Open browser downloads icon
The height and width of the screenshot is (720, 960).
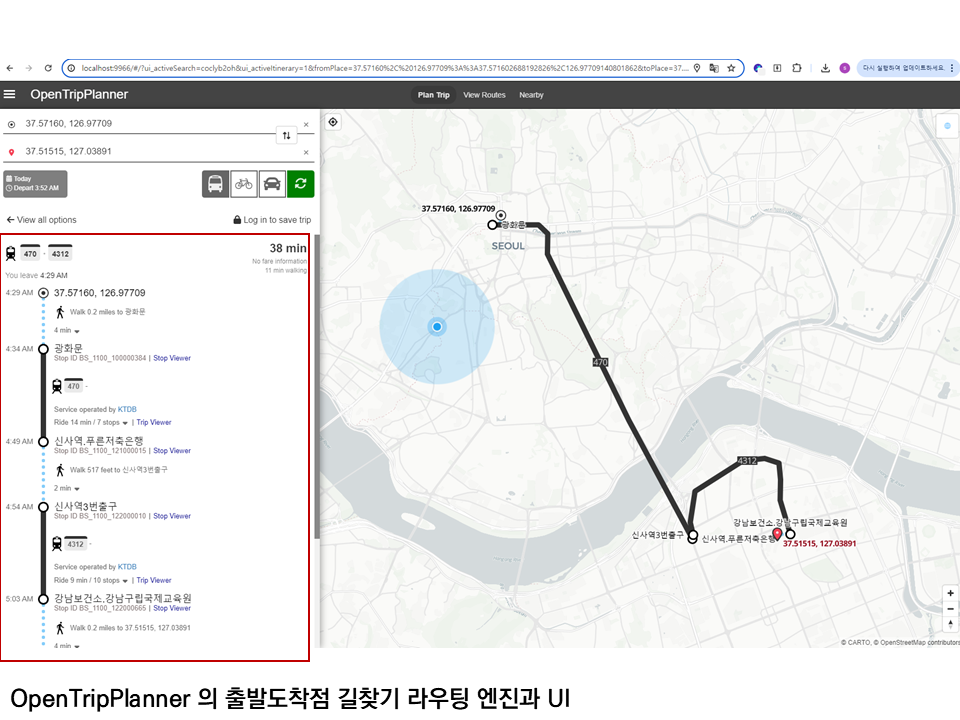point(825,68)
